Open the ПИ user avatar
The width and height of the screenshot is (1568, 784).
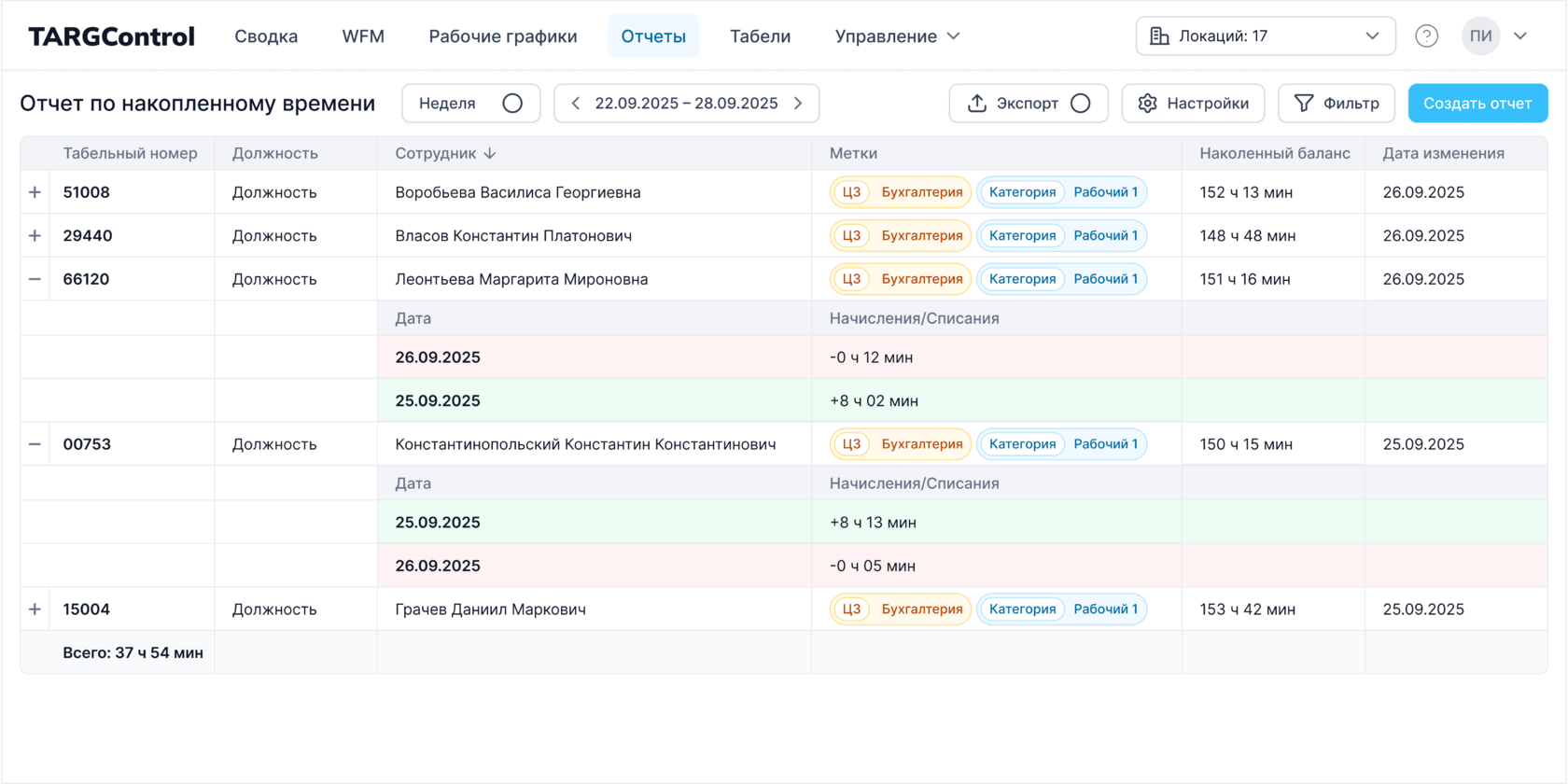coord(1480,36)
